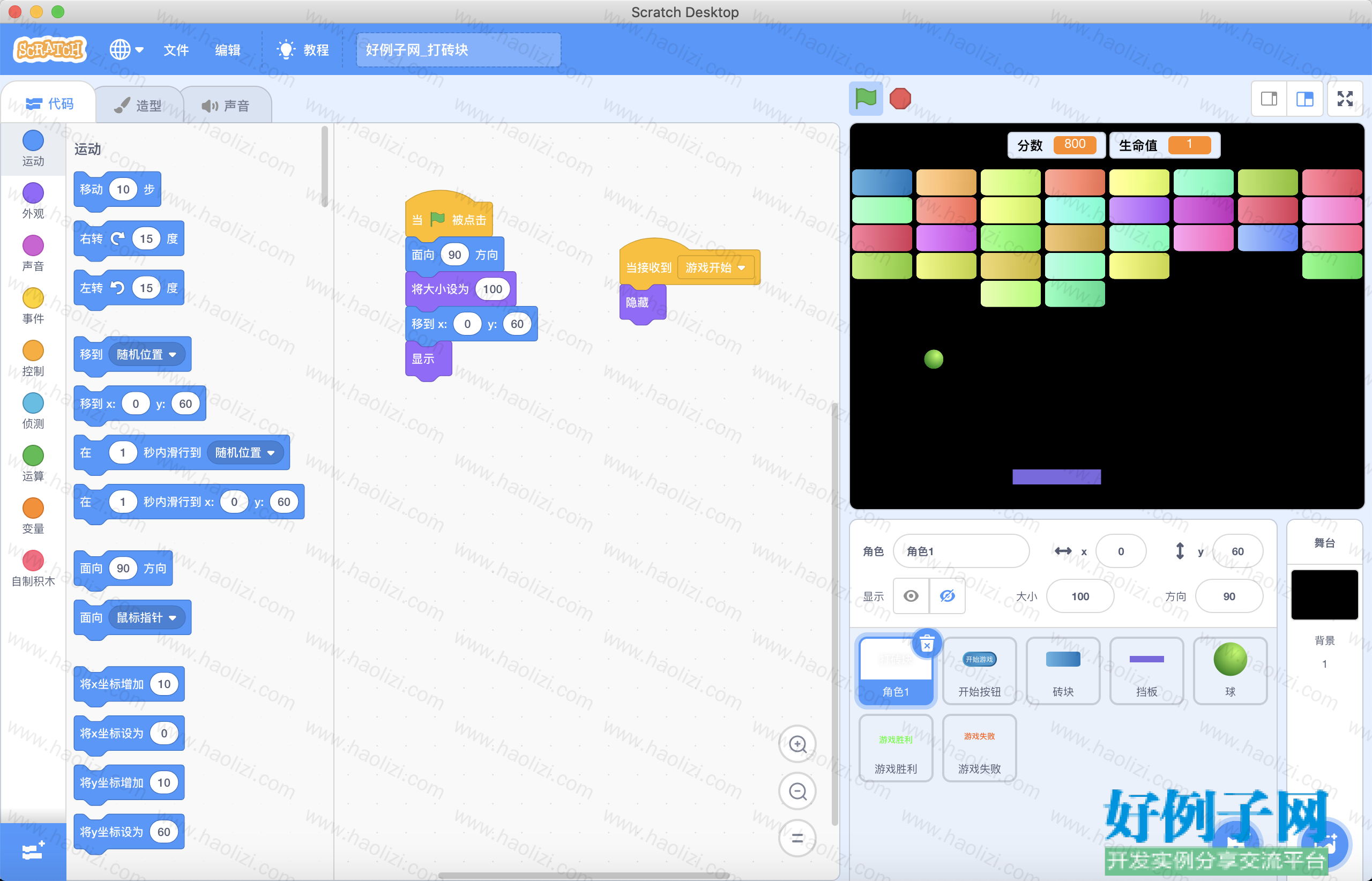Select the 变量 block category
Screen dimensions: 1372x881
[x=33, y=517]
